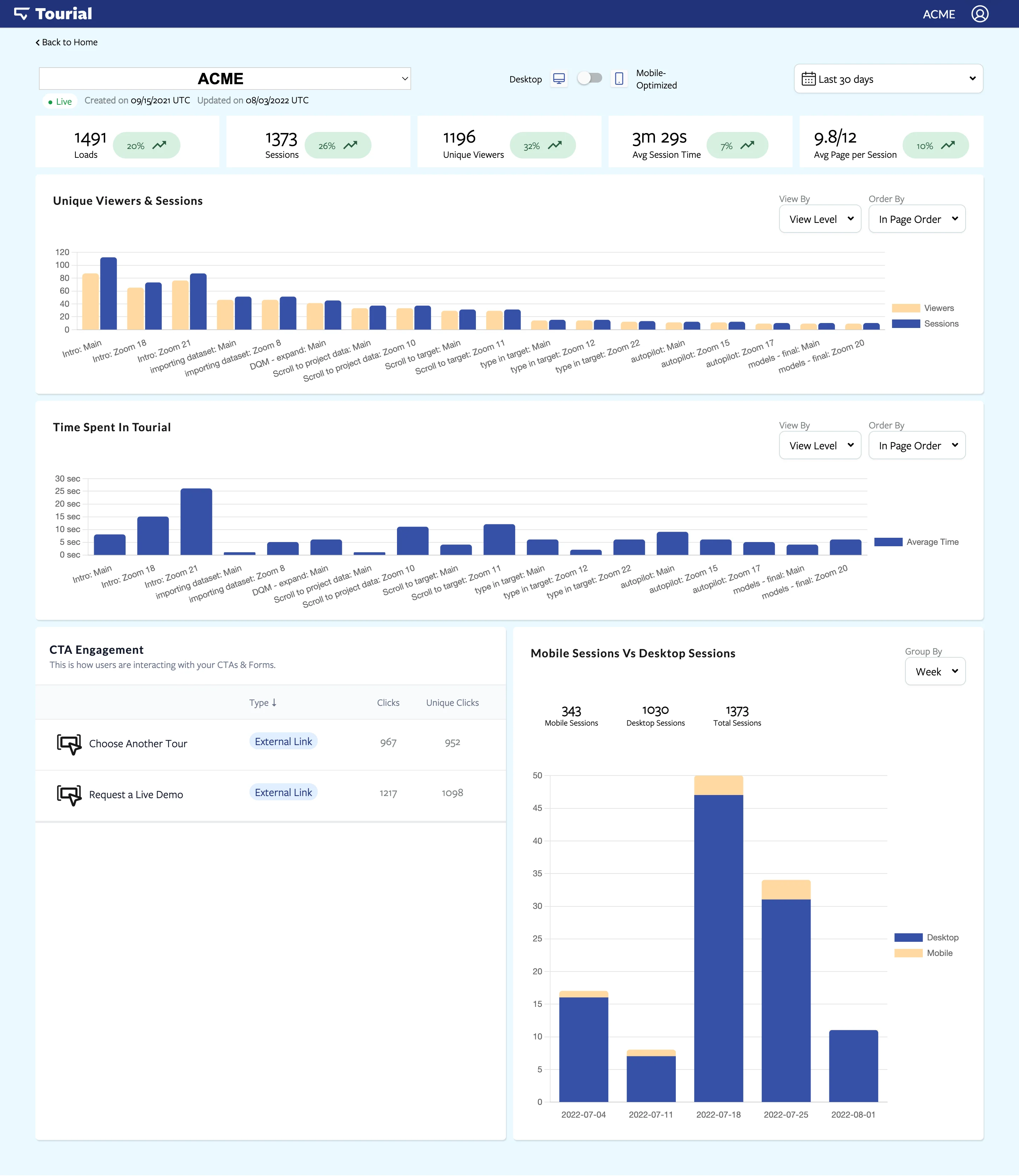
Task: Toggle Average Time legend entry
Action: click(916, 542)
